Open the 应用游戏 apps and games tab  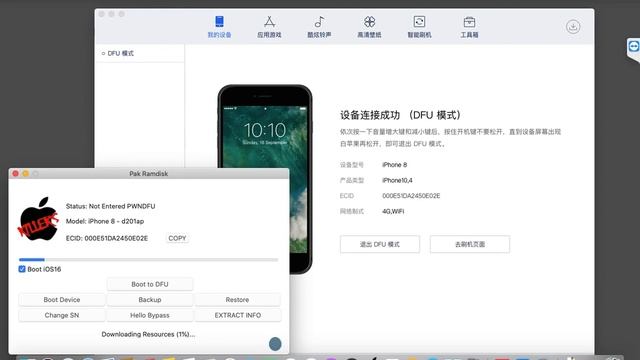coord(269,27)
